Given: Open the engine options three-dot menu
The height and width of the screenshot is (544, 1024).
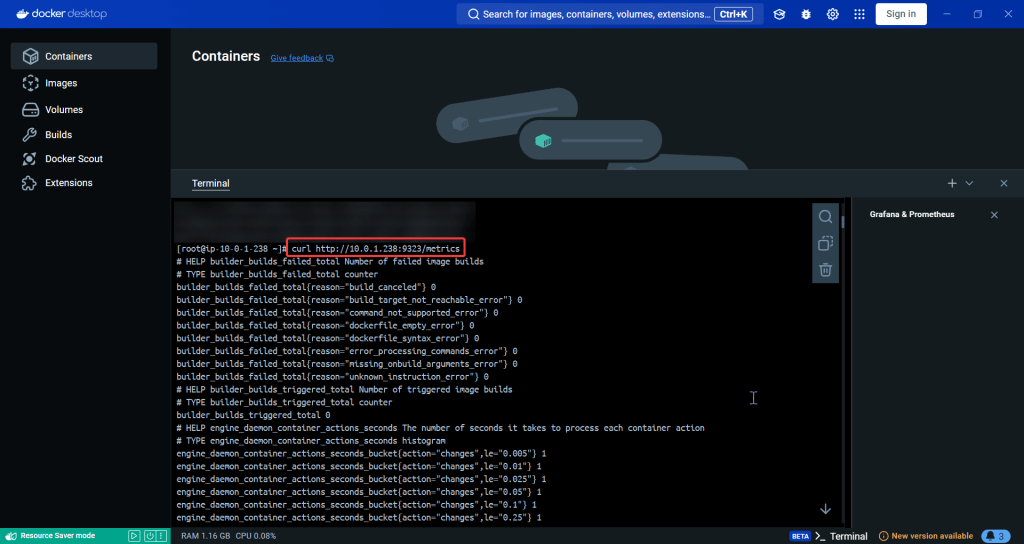Looking at the screenshot, I should point(162,536).
